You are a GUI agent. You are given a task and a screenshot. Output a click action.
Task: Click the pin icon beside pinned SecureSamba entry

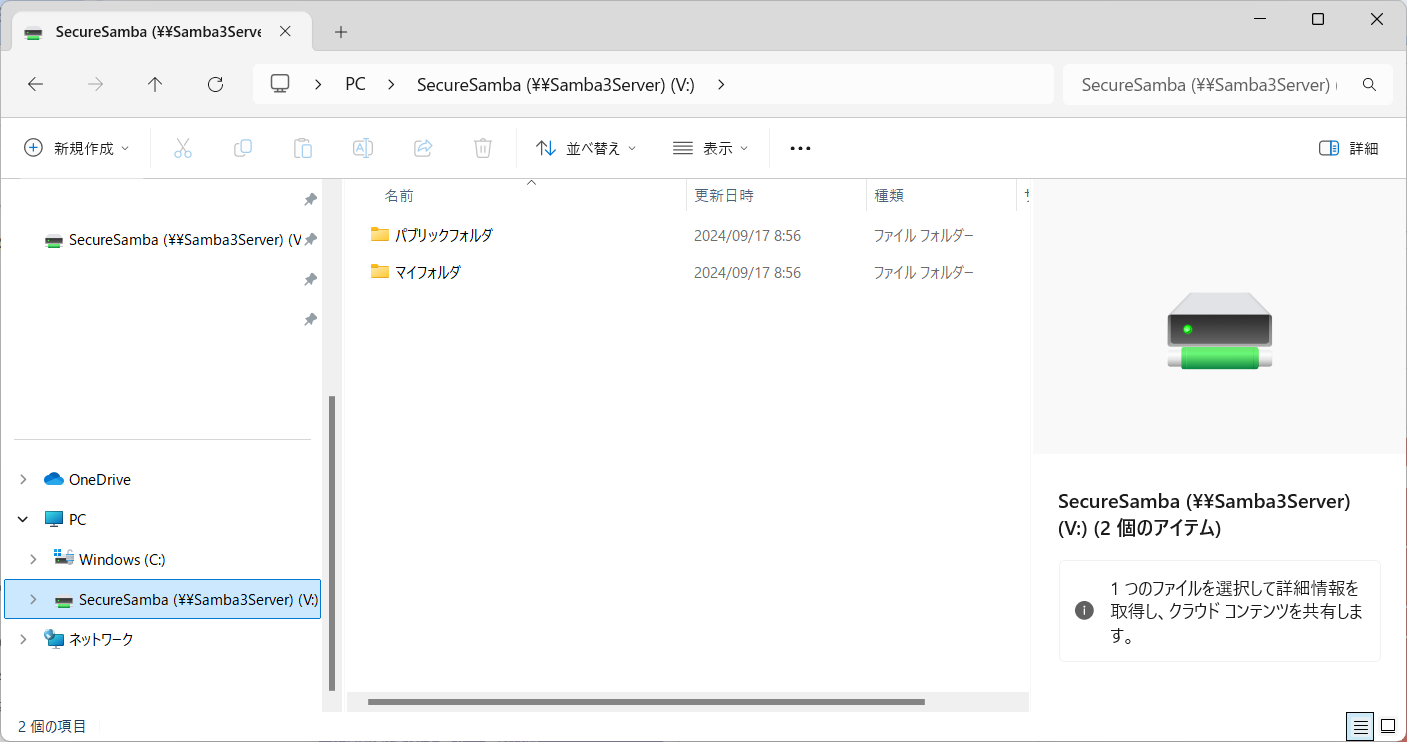310,240
